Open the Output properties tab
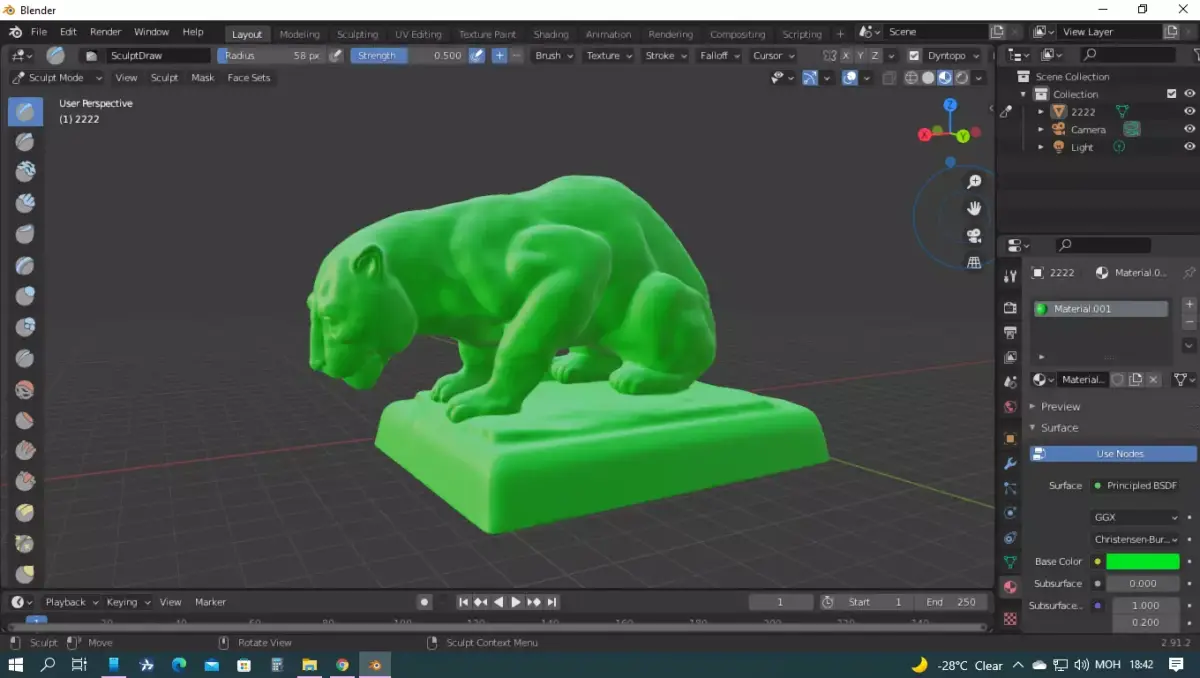This screenshot has height=678, width=1200. 1010,333
